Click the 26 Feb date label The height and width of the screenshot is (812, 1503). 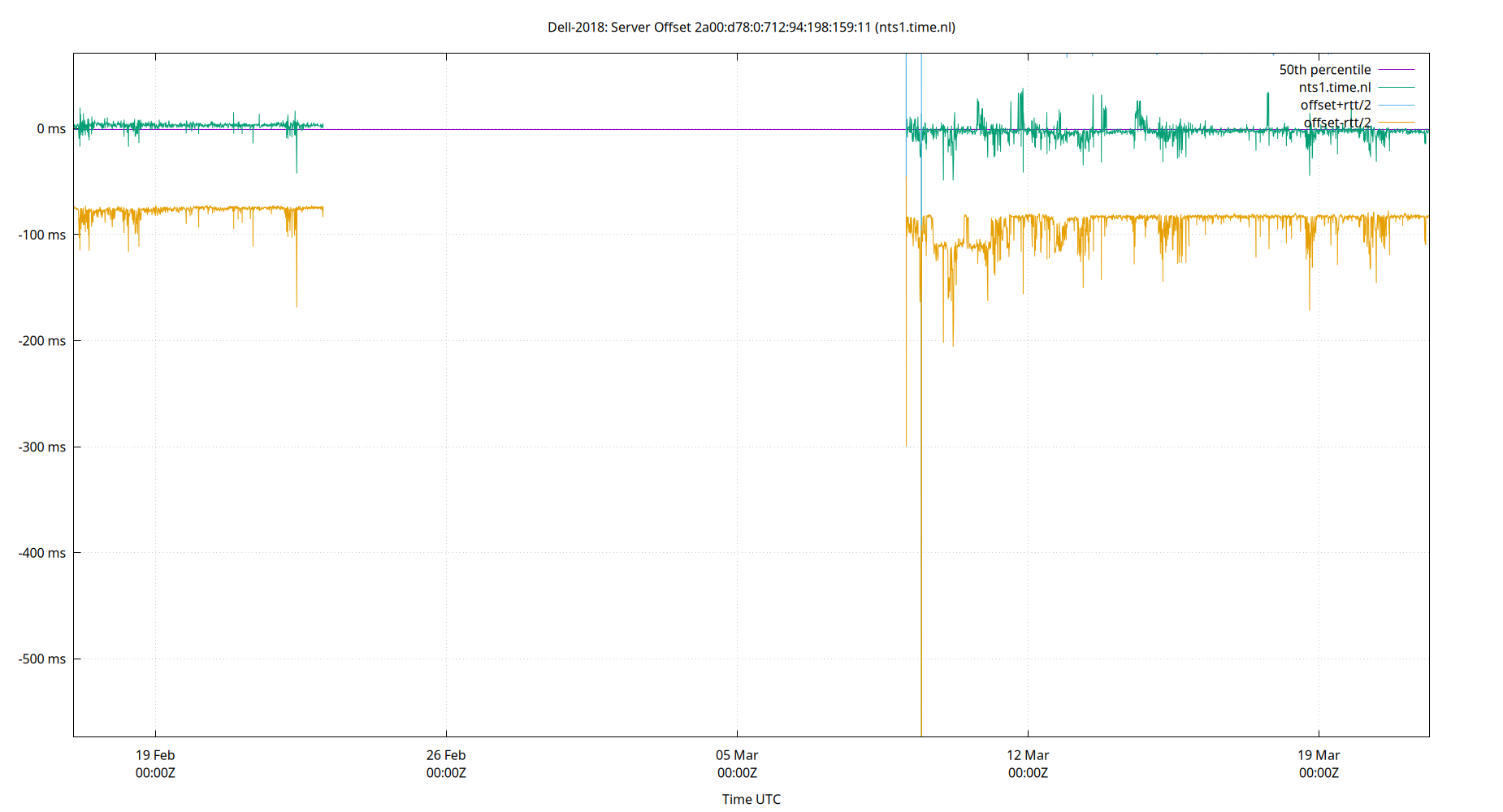[447, 754]
